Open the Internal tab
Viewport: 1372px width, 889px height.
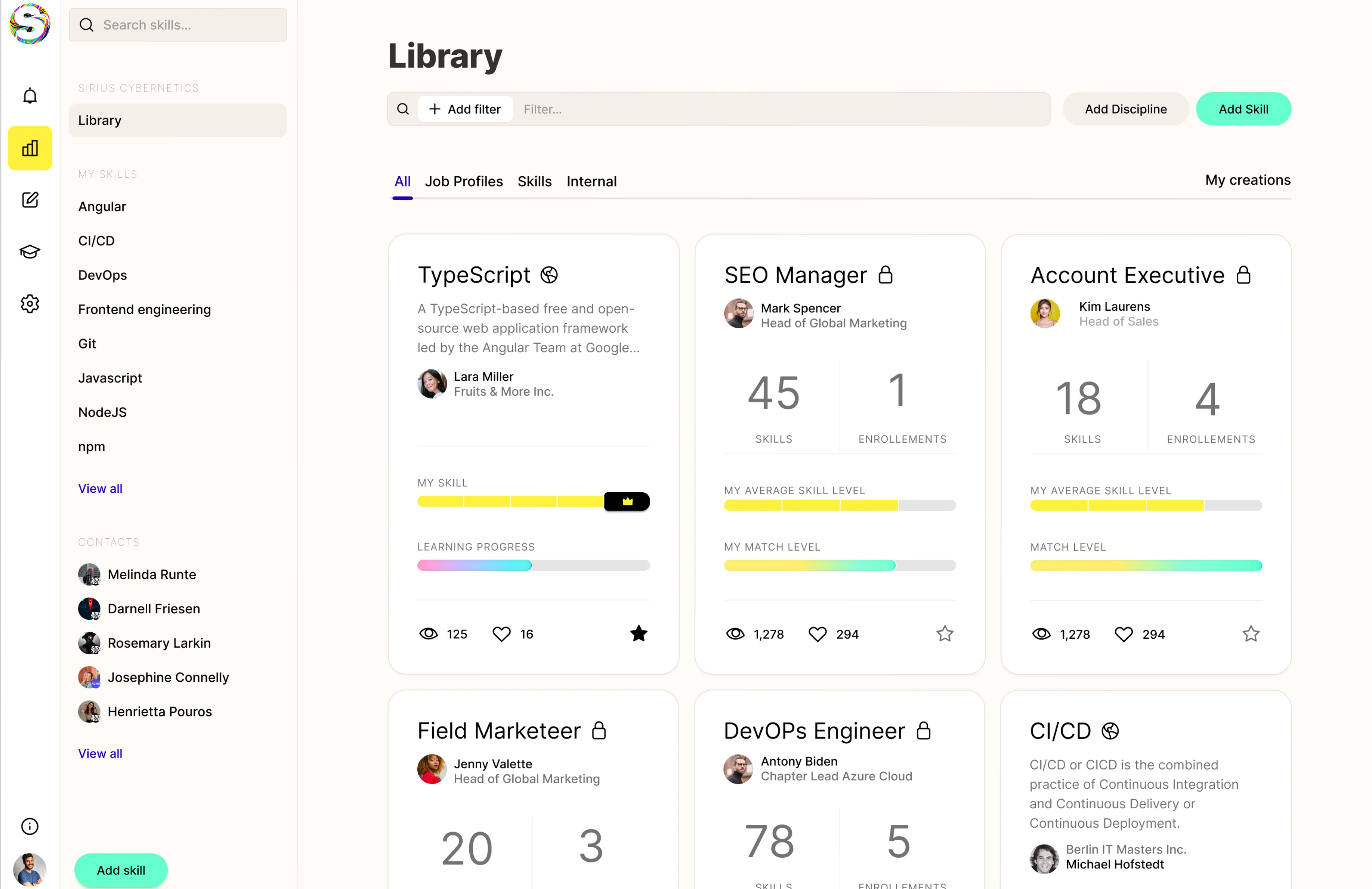coord(591,182)
